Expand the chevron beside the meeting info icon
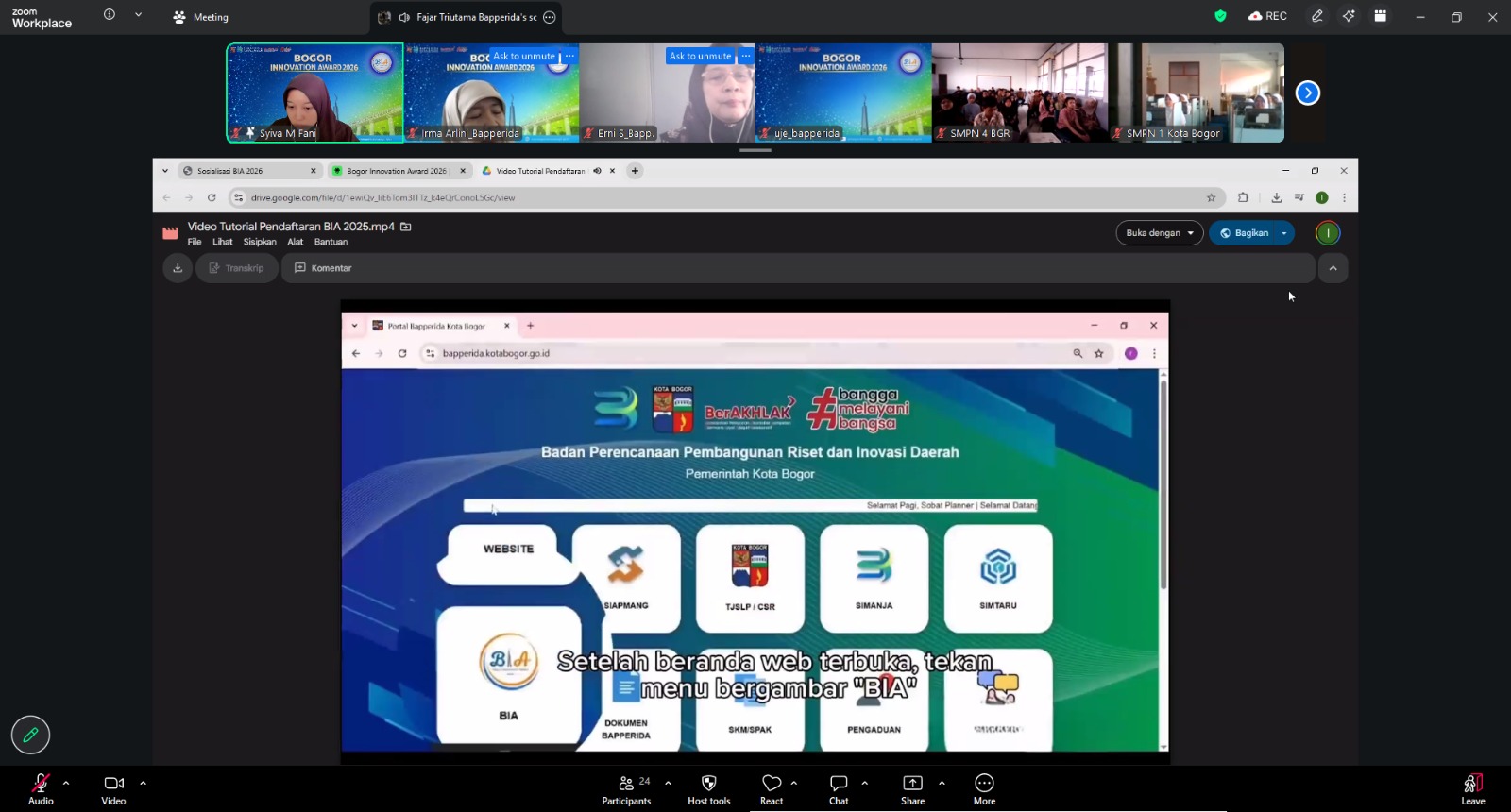This screenshot has width=1511, height=812. (139, 15)
